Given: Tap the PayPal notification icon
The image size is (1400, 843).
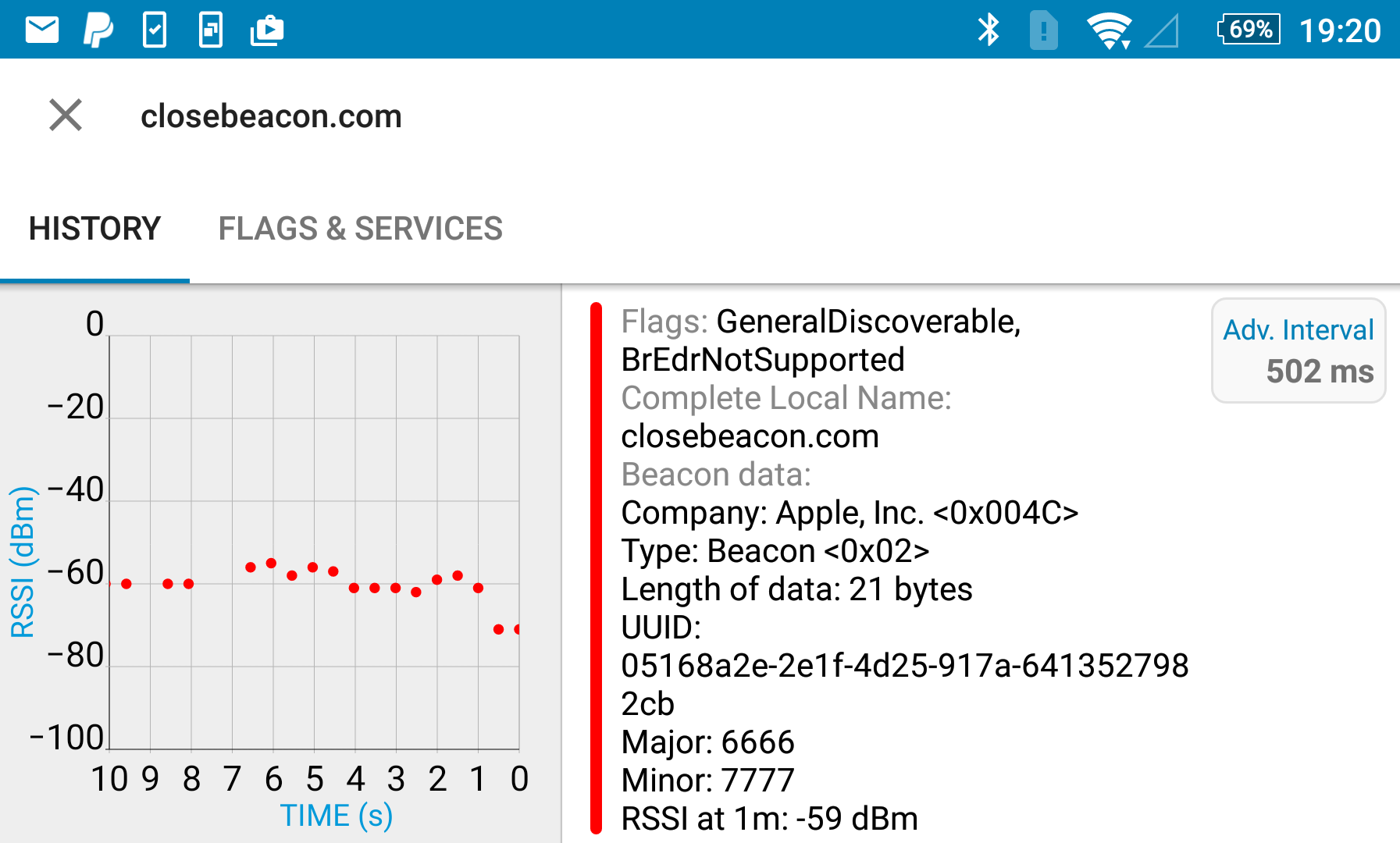Looking at the screenshot, I should click(98, 30).
